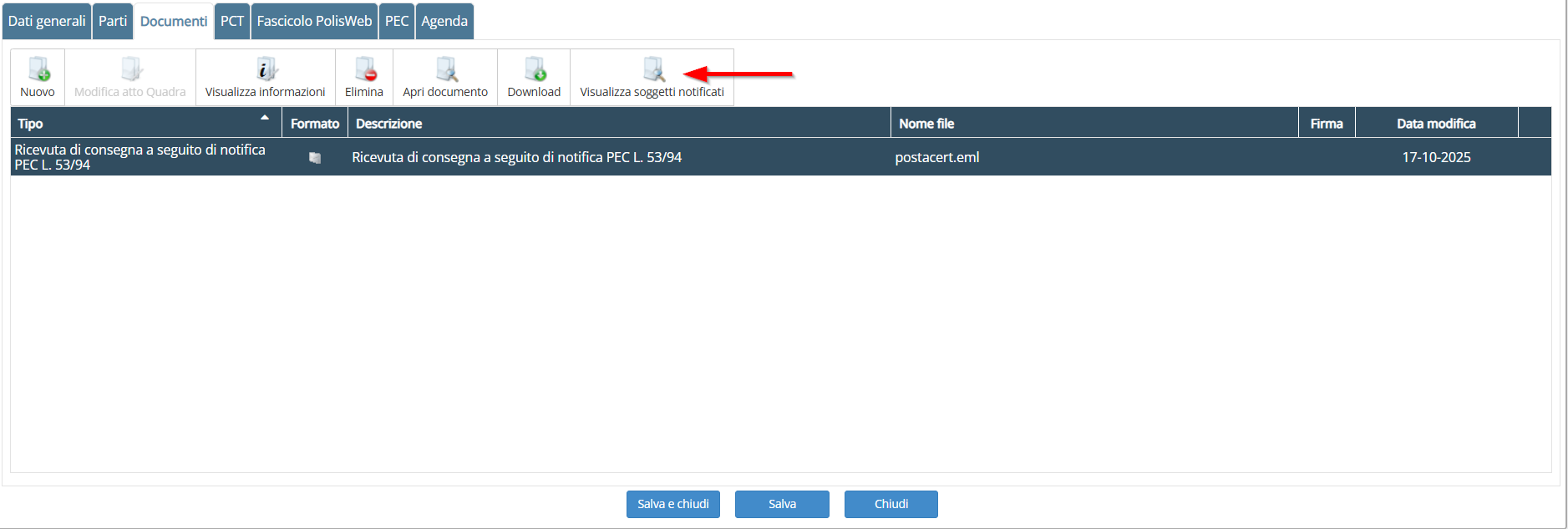Click the file format icon in row
This screenshot has width=1568, height=529.
315,158
